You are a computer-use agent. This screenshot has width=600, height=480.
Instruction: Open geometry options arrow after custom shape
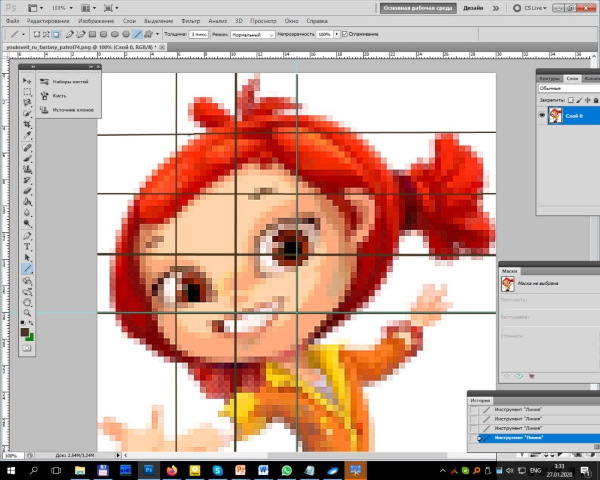tap(157, 34)
